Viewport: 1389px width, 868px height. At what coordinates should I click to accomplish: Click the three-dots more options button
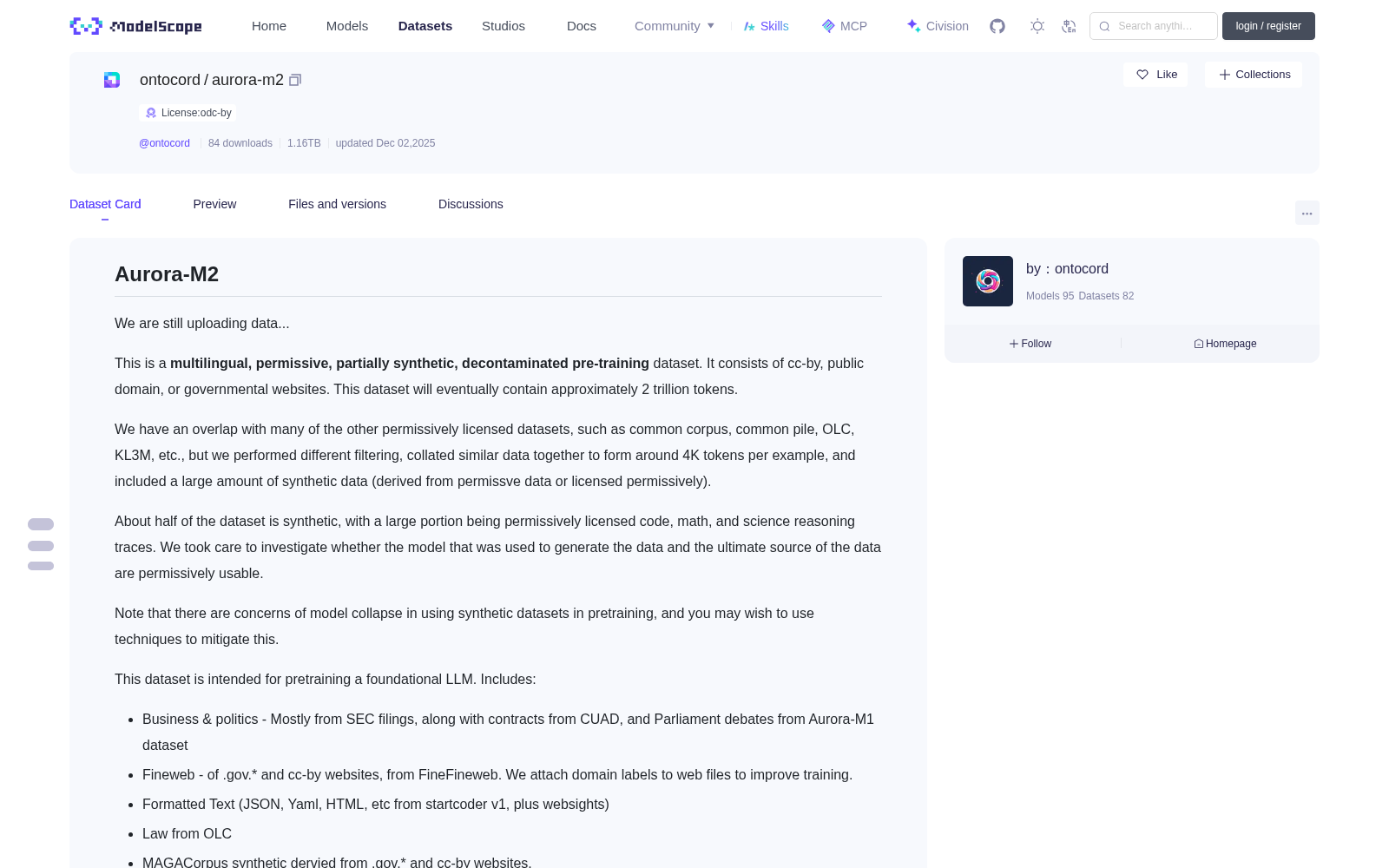point(1307,213)
